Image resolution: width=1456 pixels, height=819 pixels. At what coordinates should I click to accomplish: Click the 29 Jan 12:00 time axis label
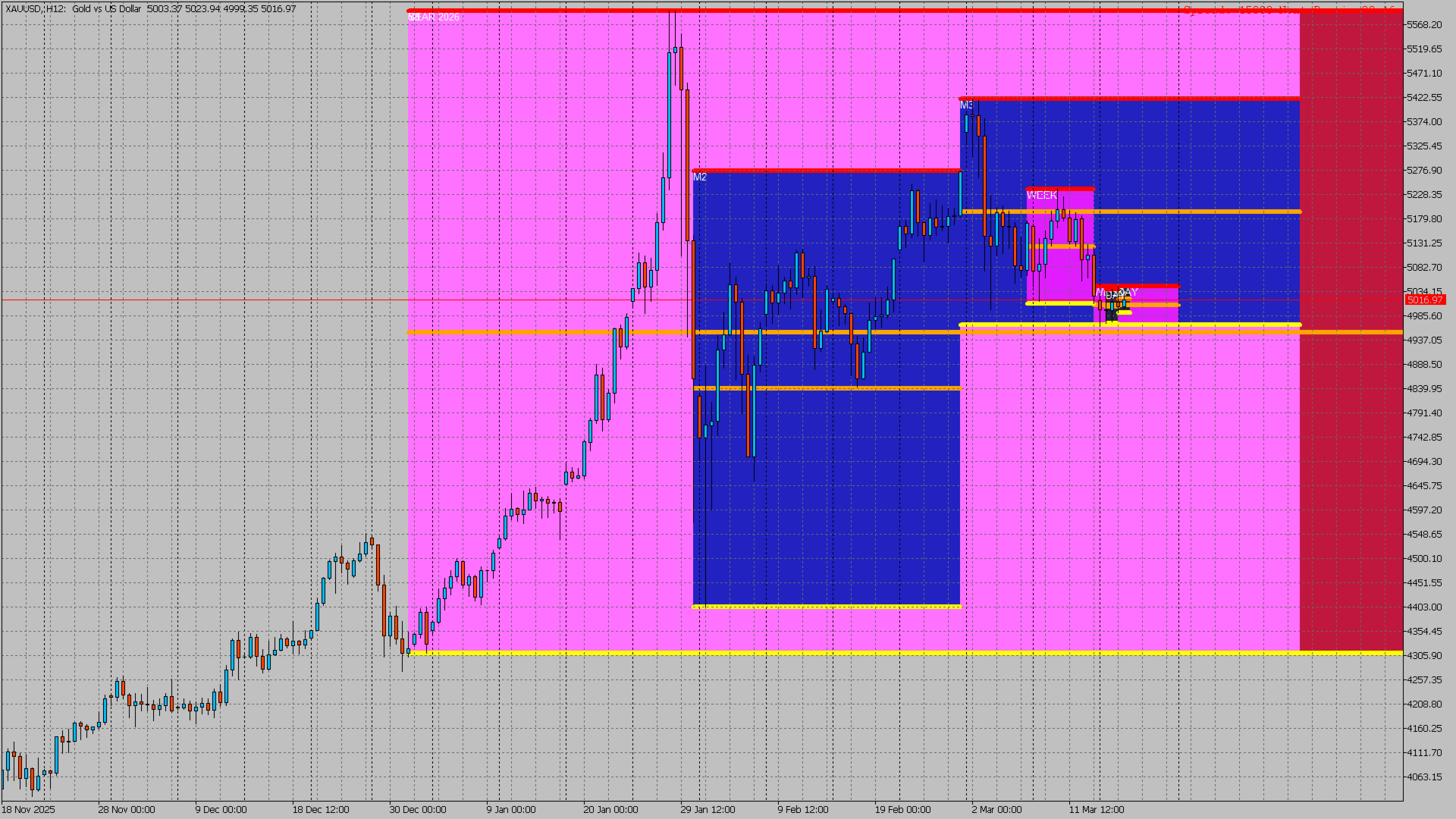coord(707,810)
